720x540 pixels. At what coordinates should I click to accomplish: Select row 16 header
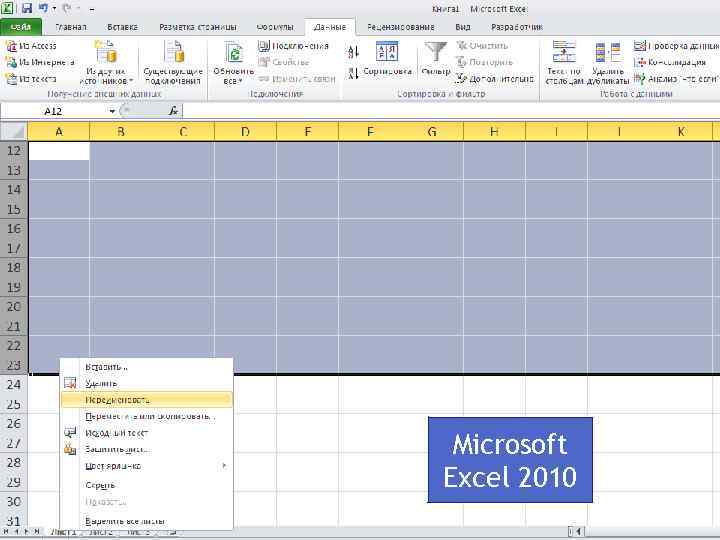coord(14,228)
